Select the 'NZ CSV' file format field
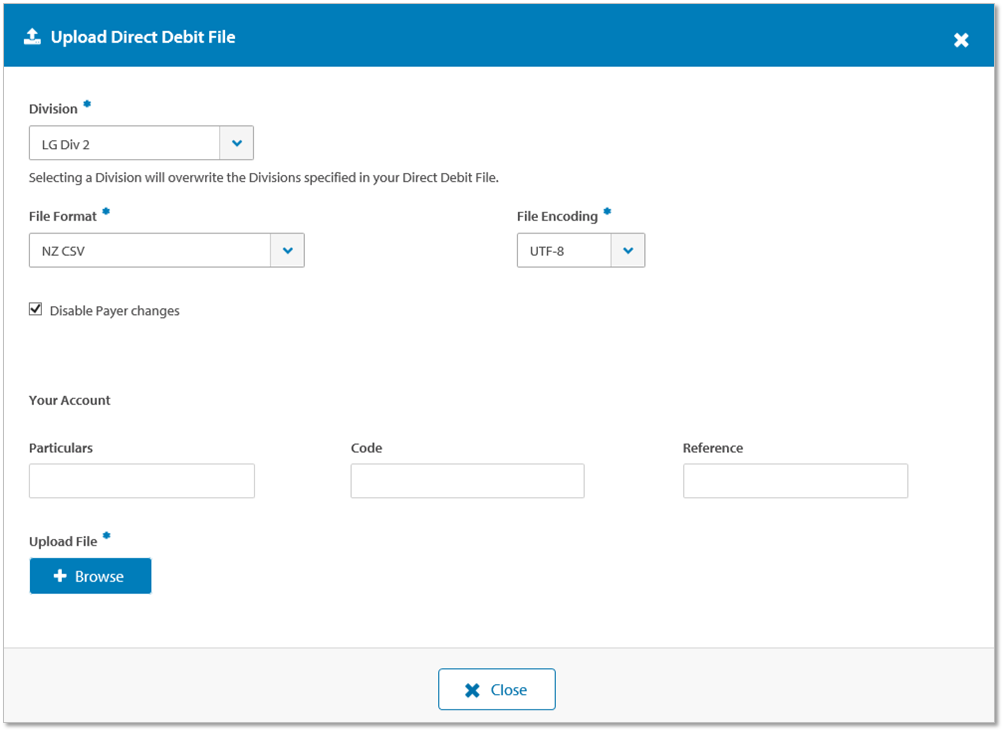This screenshot has height=732, width=1004. point(150,251)
